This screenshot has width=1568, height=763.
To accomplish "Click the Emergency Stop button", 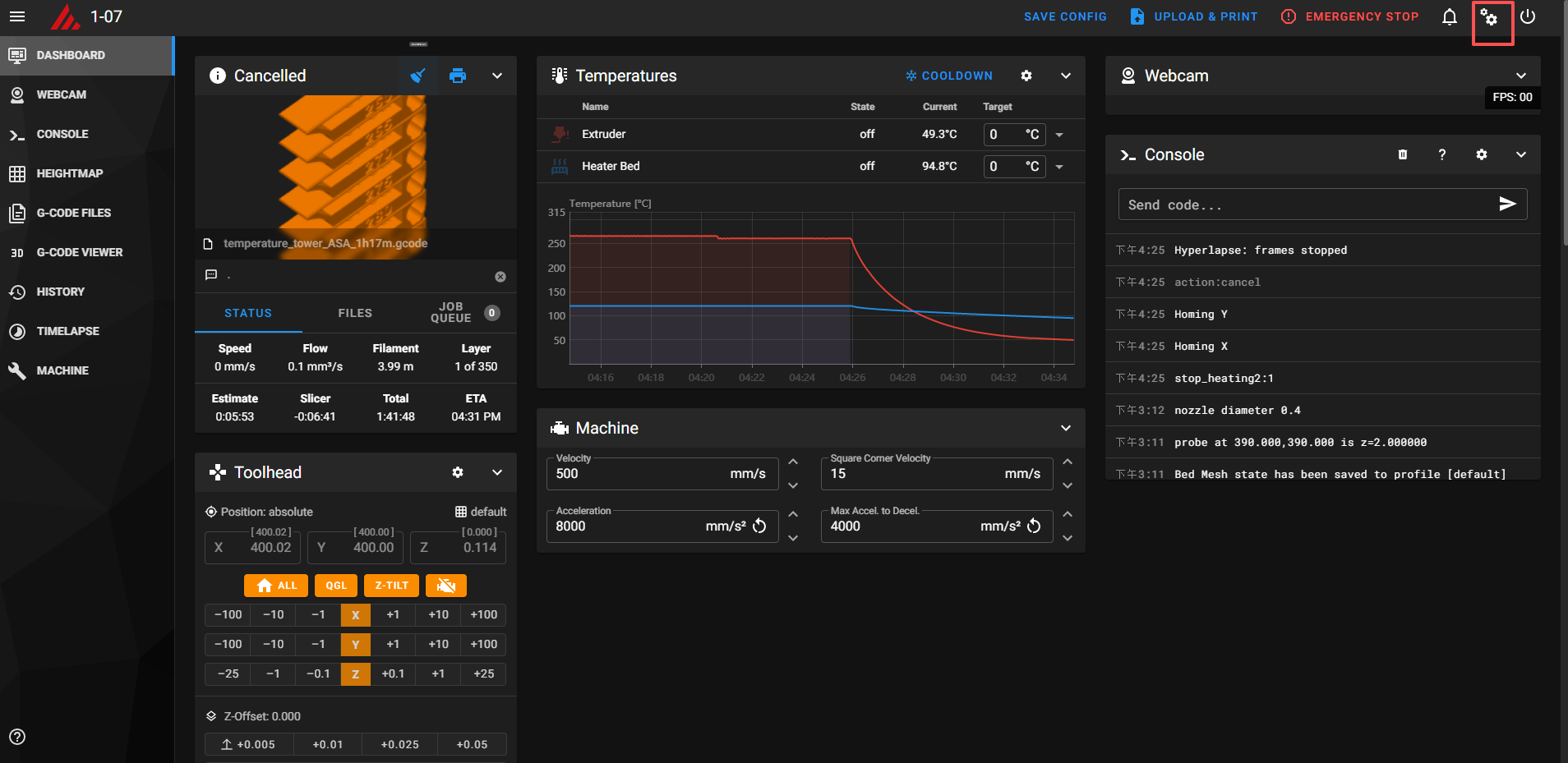I will [x=1350, y=16].
